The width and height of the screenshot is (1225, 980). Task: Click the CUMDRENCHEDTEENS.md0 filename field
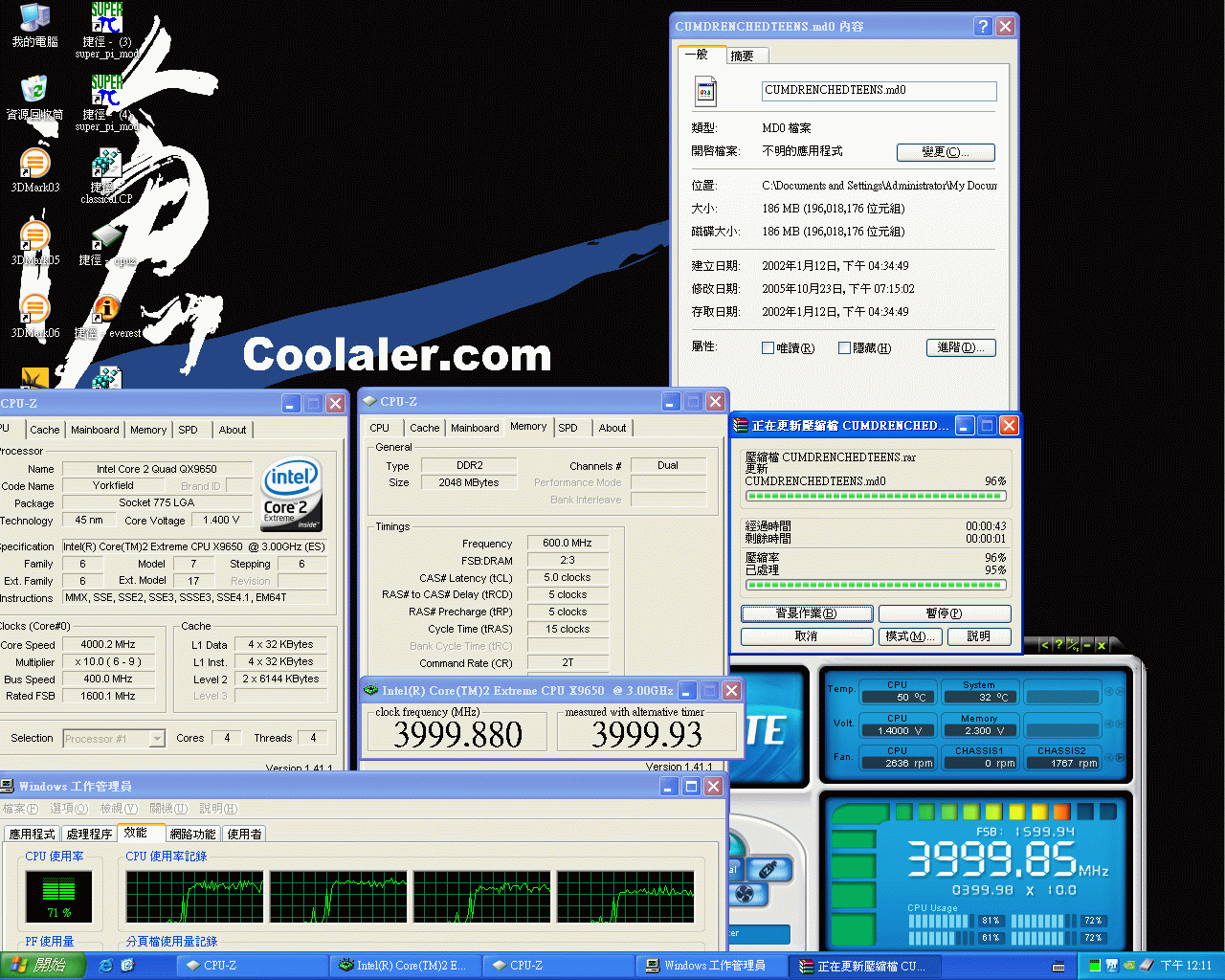pyautogui.click(x=879, y=91)
